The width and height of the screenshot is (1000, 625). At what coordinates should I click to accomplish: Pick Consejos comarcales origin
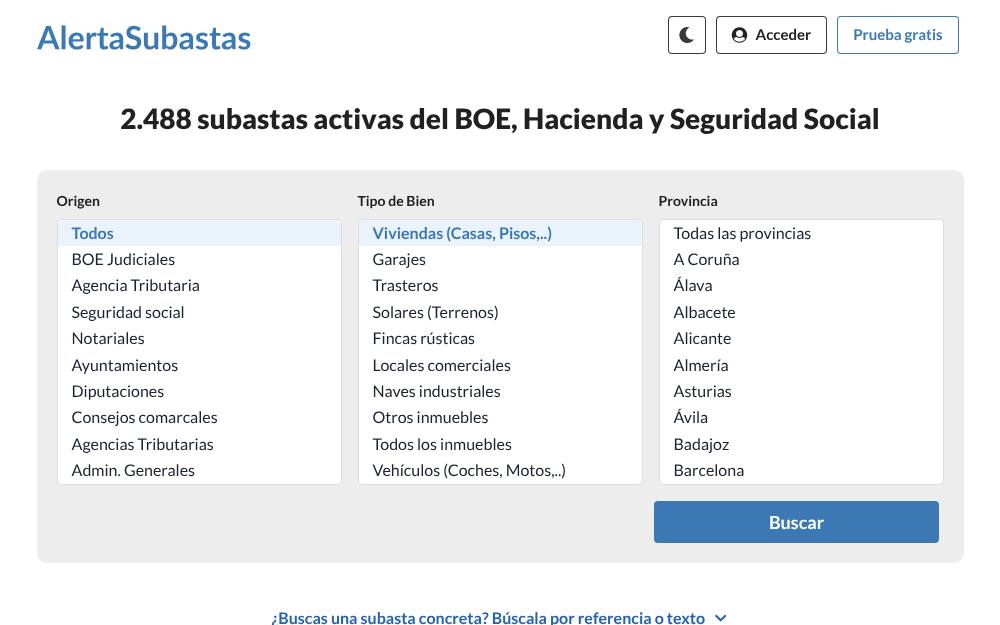(x=199, y=418)
